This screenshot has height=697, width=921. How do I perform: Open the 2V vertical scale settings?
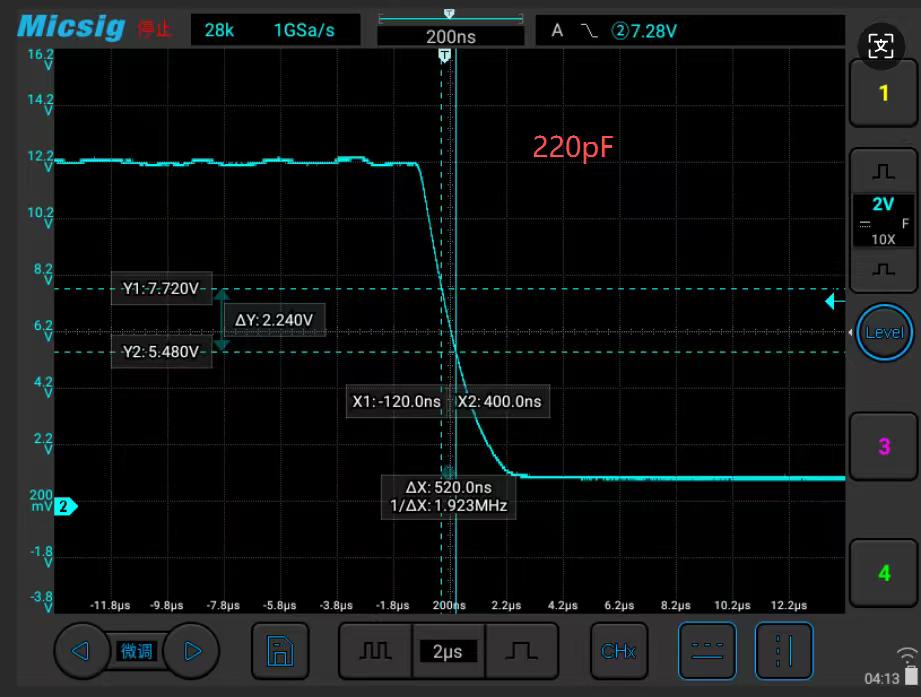click(x=883, y=220)
